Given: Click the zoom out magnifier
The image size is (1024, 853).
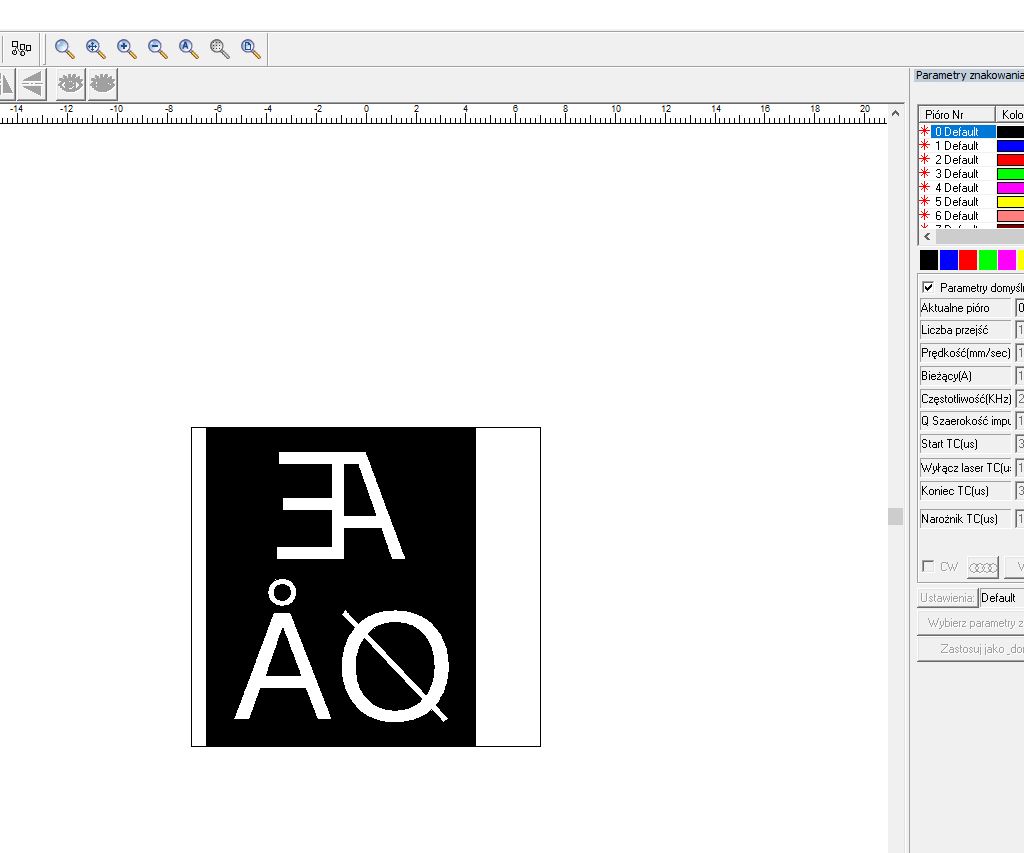Looking at the screenshot, I should pyautogui.click(x=157, y=49).
